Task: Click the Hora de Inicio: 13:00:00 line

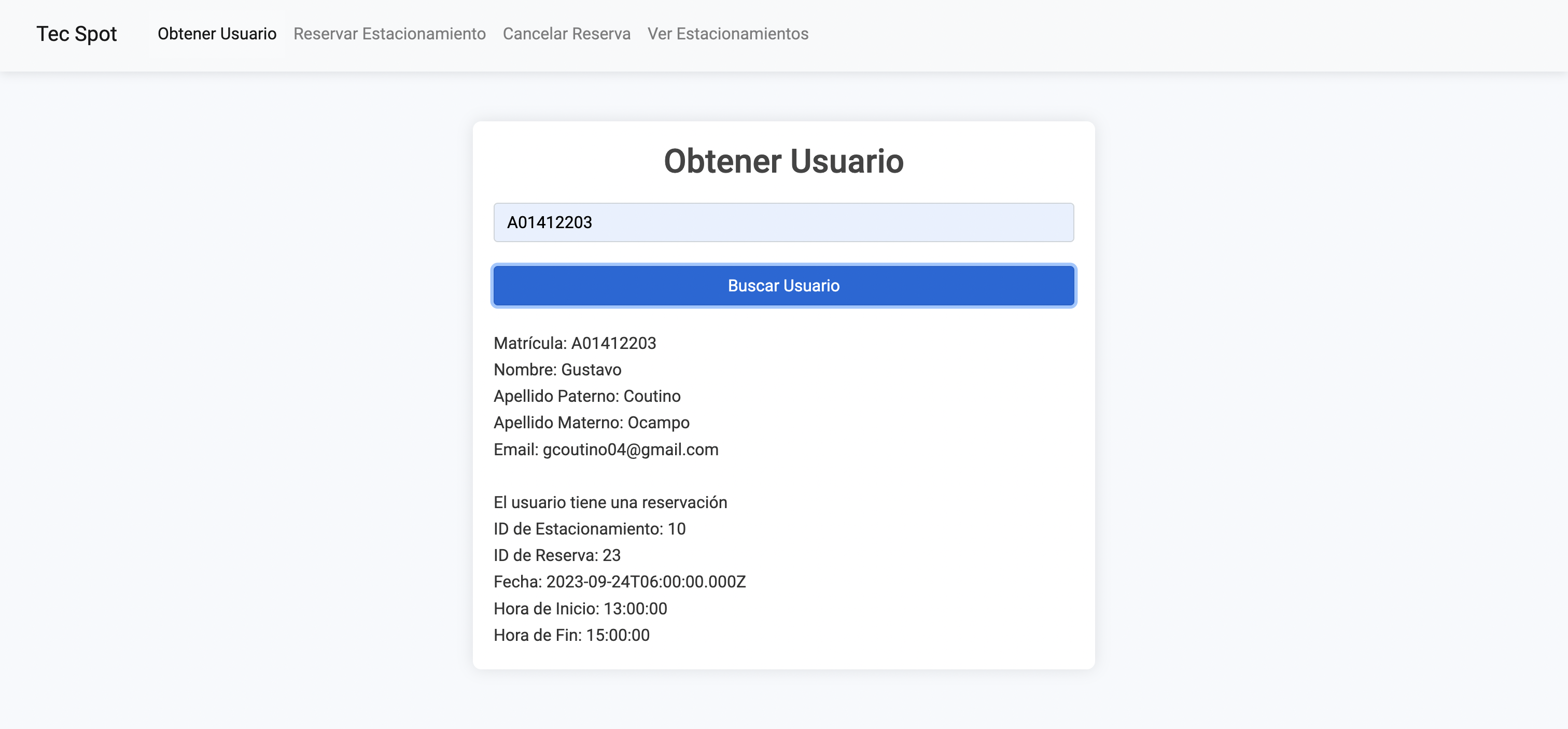Action: [580, 609]
